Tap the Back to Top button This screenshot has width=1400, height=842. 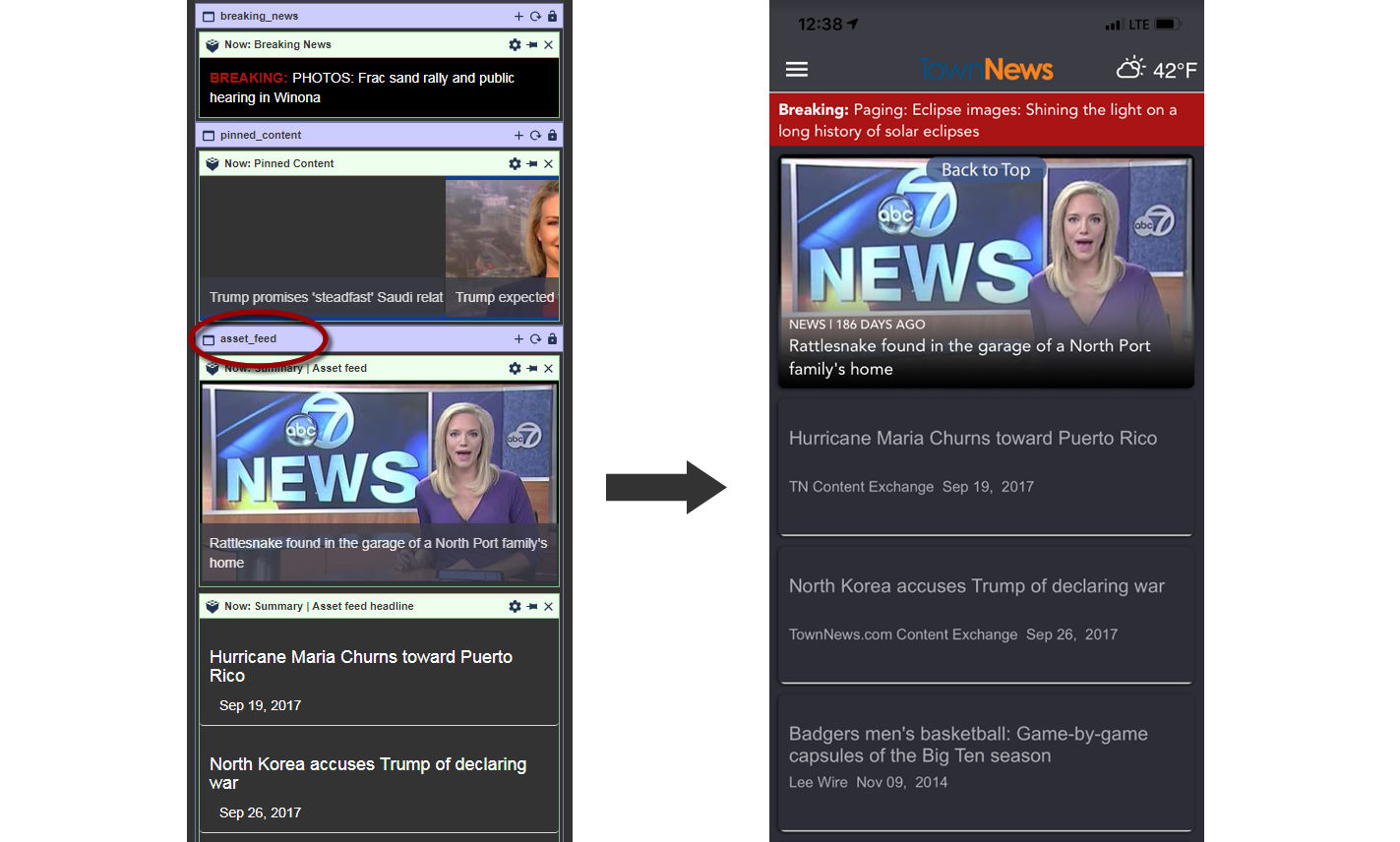point(985,169)
